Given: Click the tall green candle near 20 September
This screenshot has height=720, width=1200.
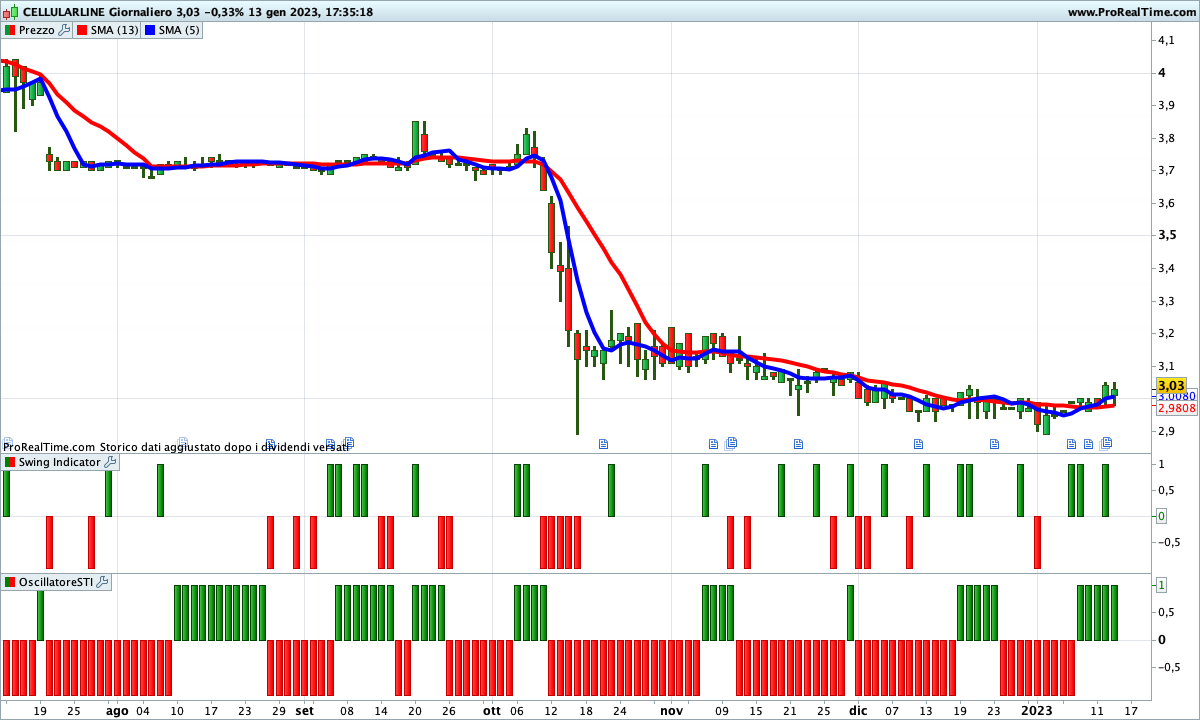Looking at the screenshot, I should [x=415, y=140].
